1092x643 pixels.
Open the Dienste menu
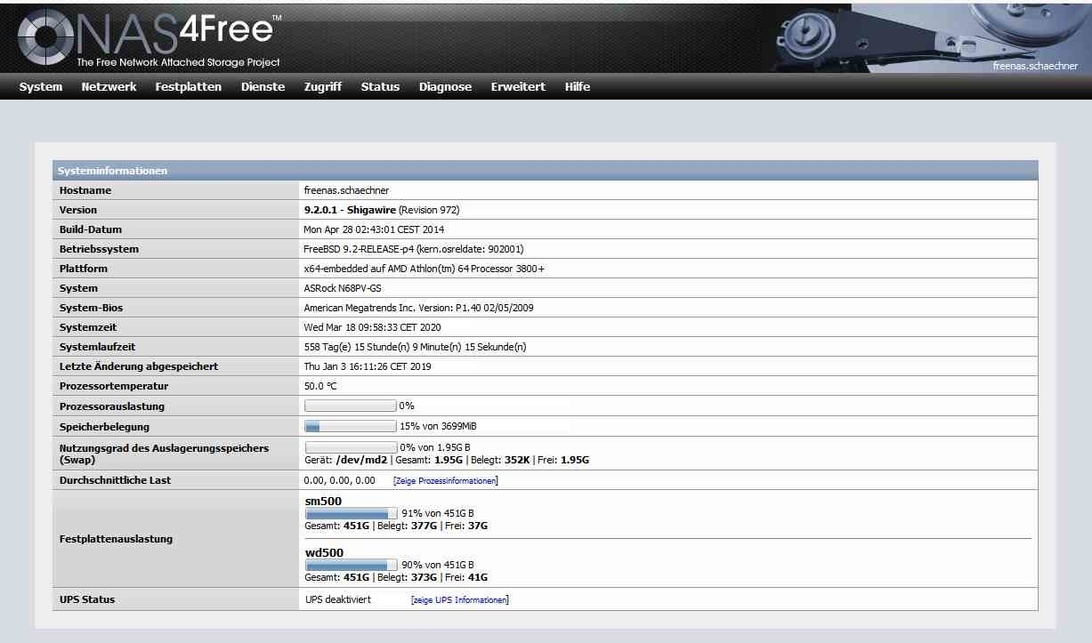point(263,87)
